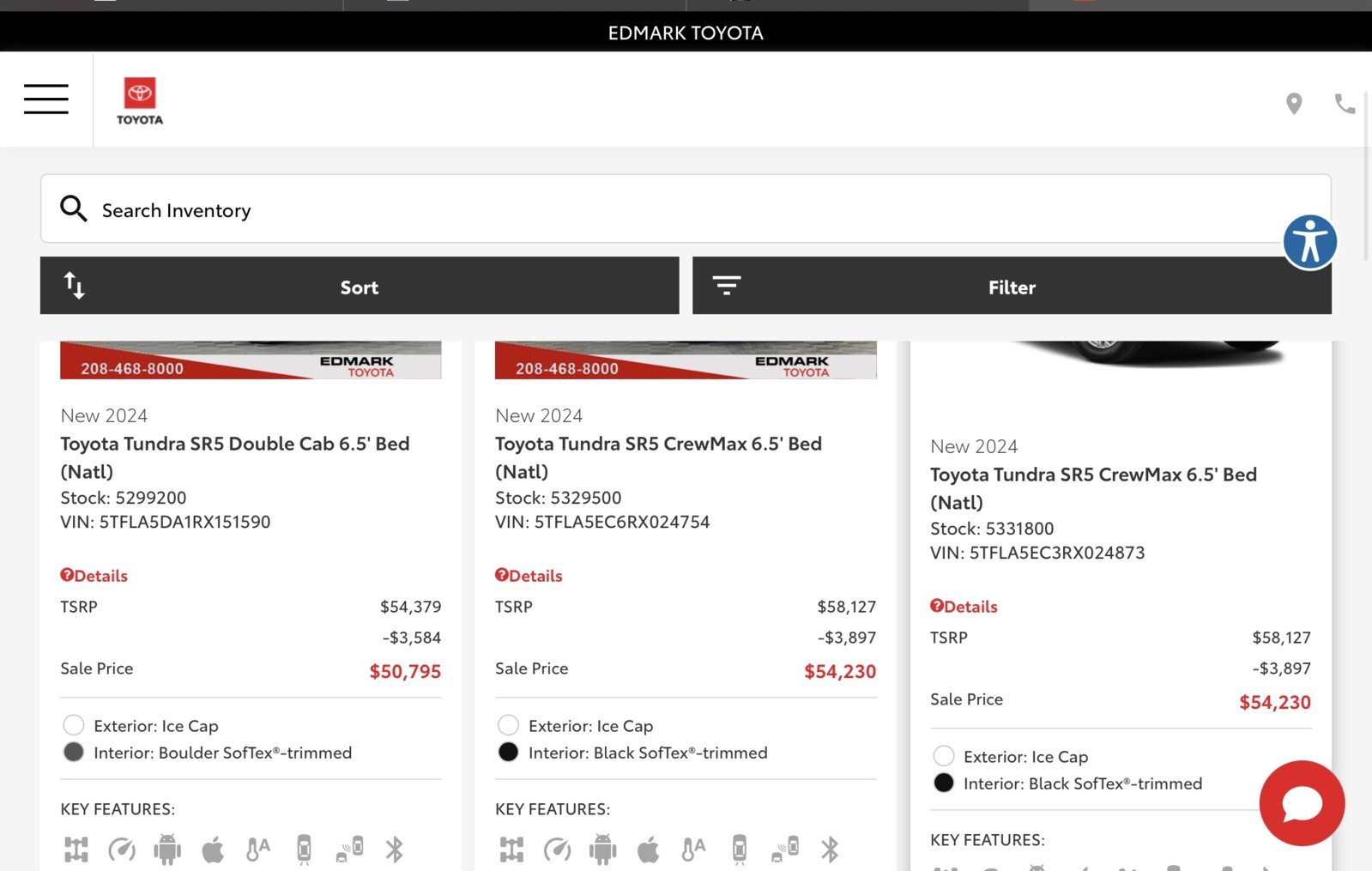Click VIN 5TFLA5EC3RX024873 text
The width and height of the screenshot is (1372, 871).
pyautogui.click(x=1037, y=553)
